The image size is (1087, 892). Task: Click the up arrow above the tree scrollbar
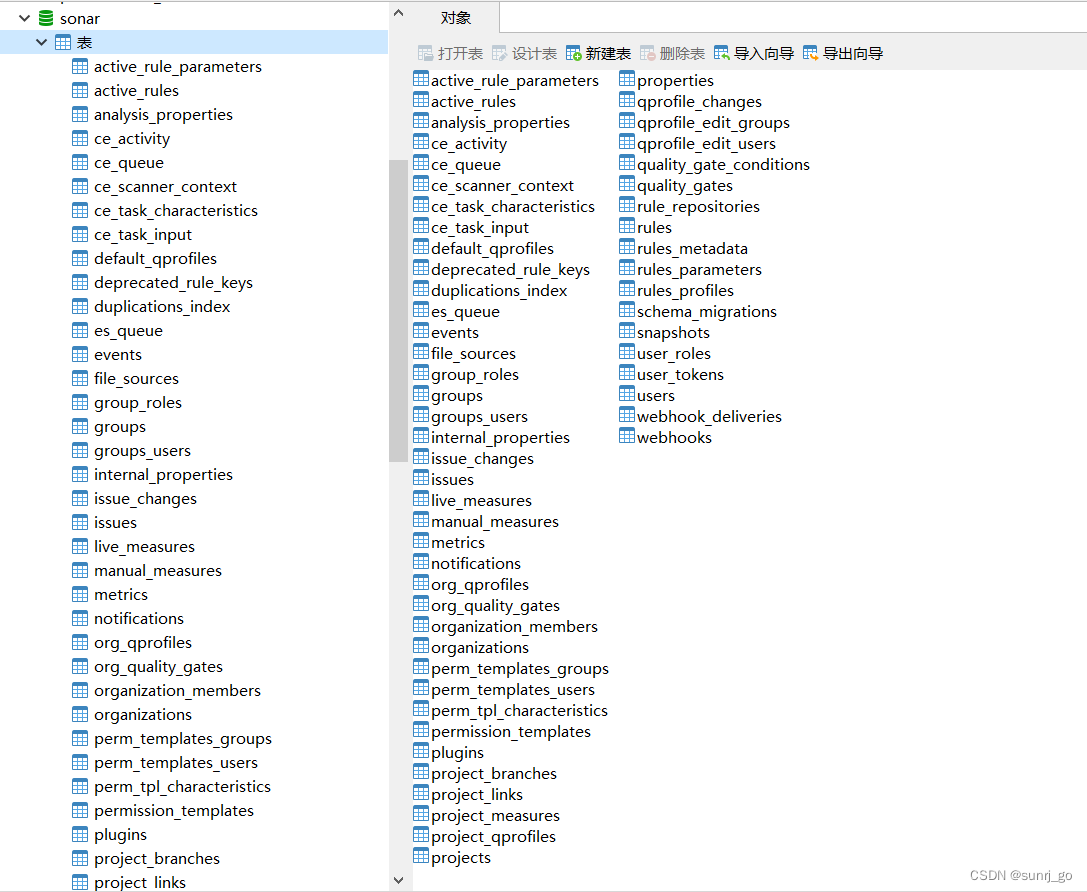pos(399,12)
